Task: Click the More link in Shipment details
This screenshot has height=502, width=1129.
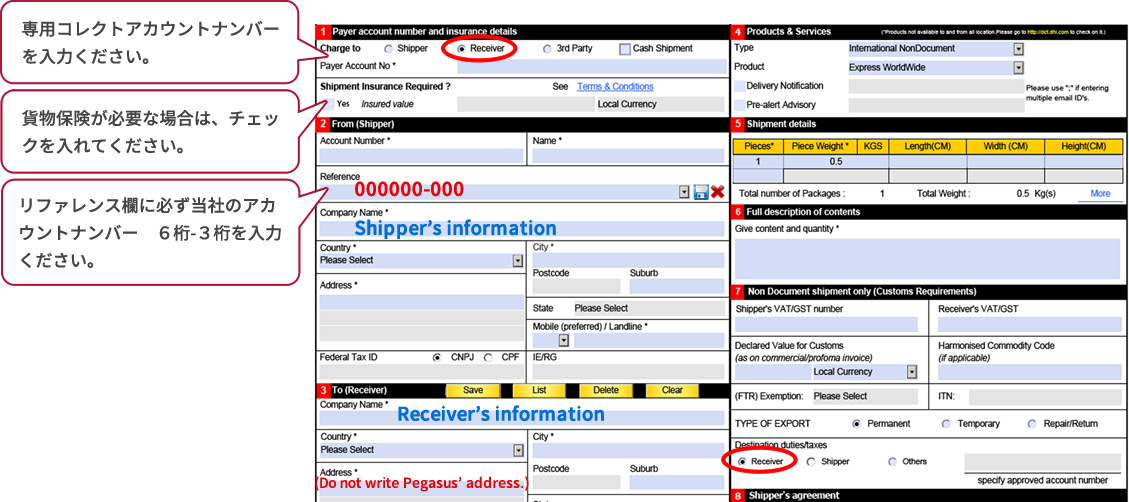Action: coord(1100,194)
